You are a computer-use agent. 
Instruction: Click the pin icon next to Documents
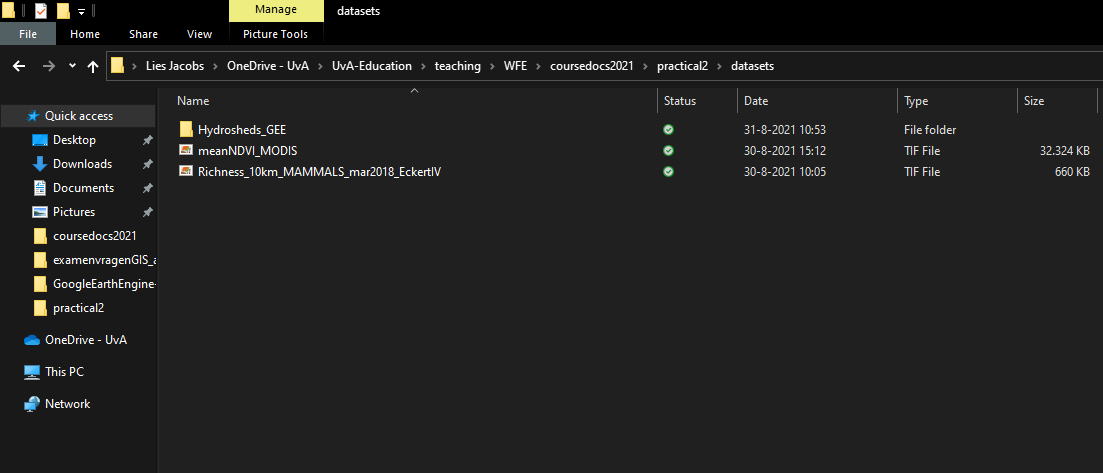[x=147, y=188]
